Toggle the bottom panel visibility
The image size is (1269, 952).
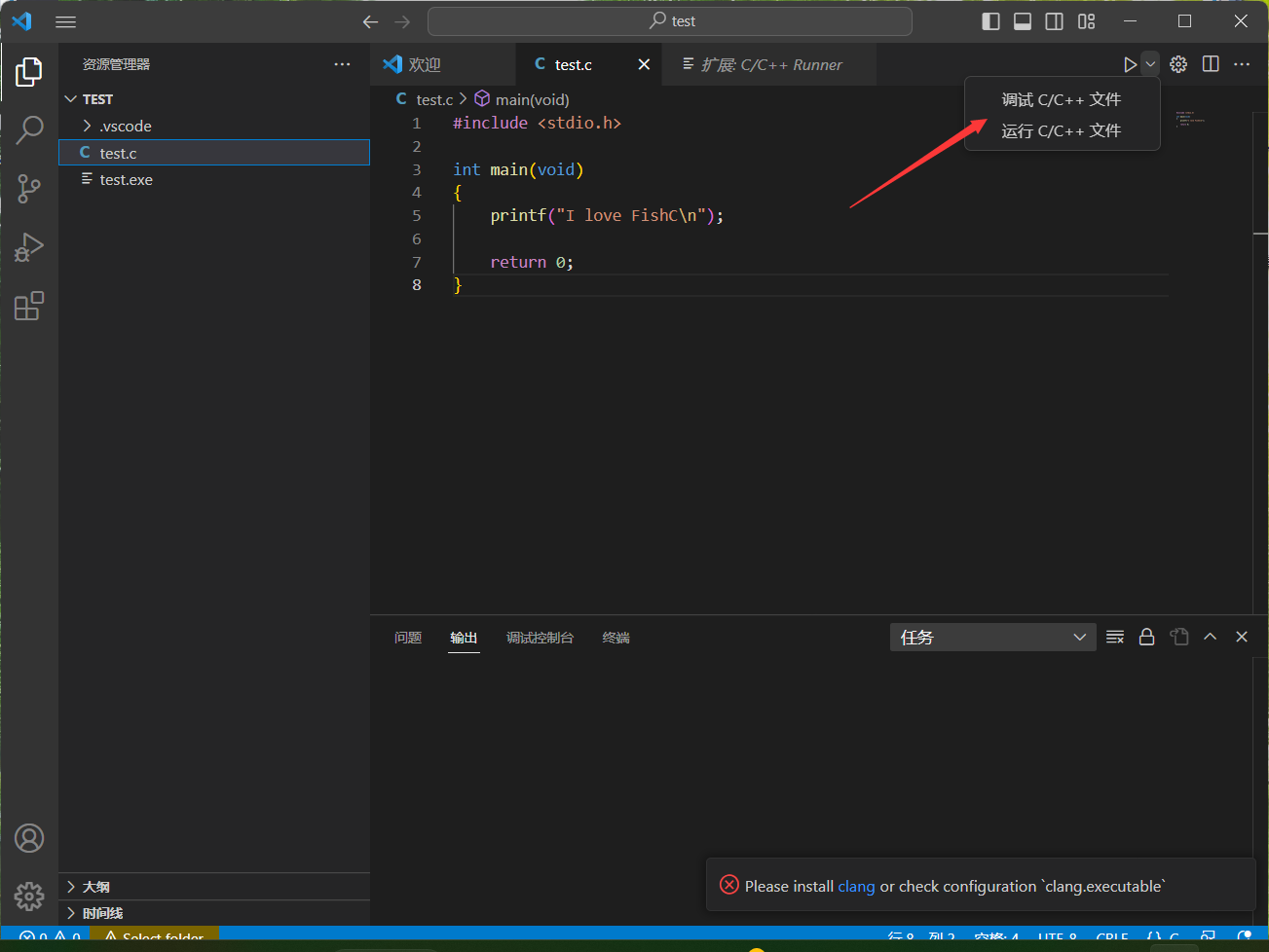[x=1023, y=21]
